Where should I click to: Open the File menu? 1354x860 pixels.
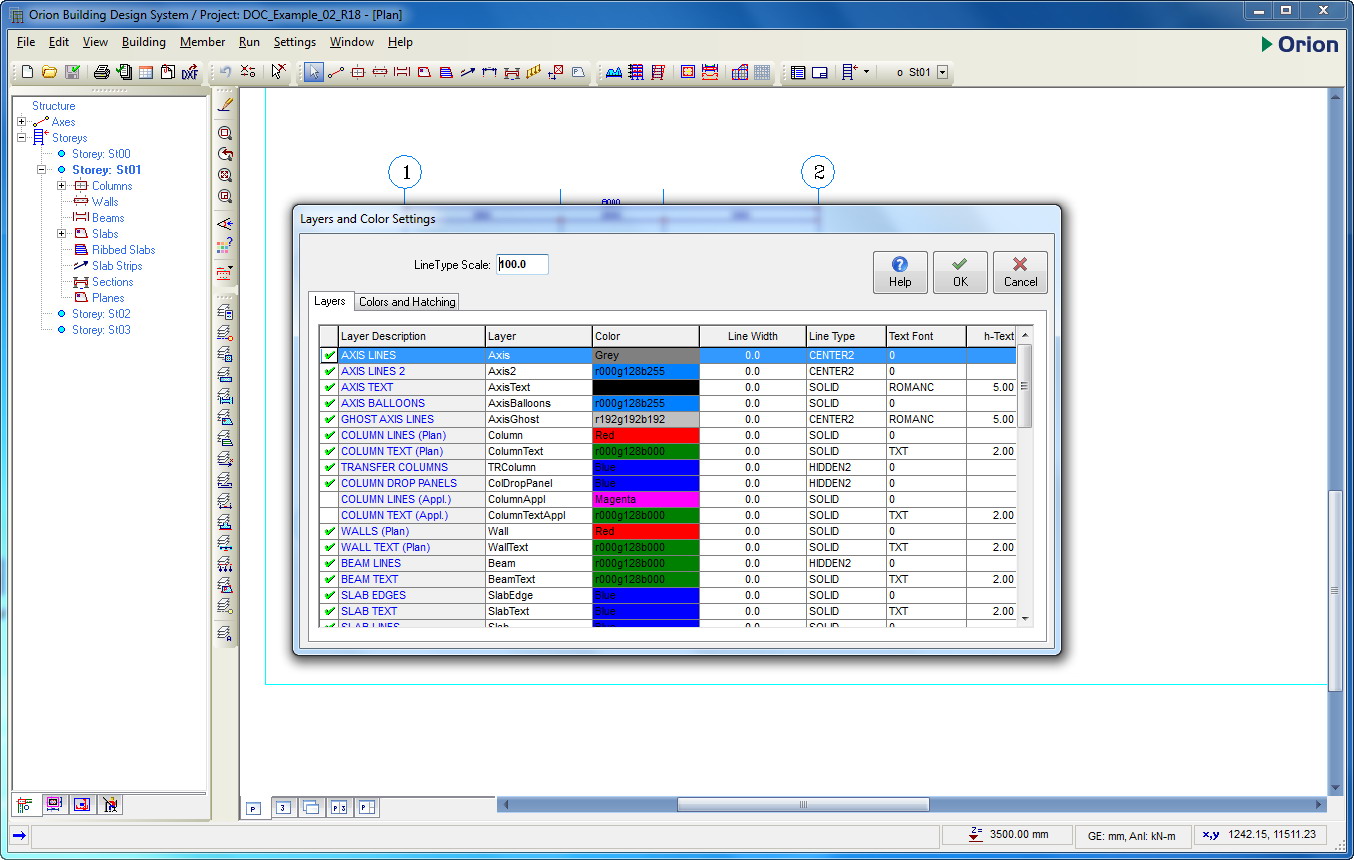click(26, 42)
